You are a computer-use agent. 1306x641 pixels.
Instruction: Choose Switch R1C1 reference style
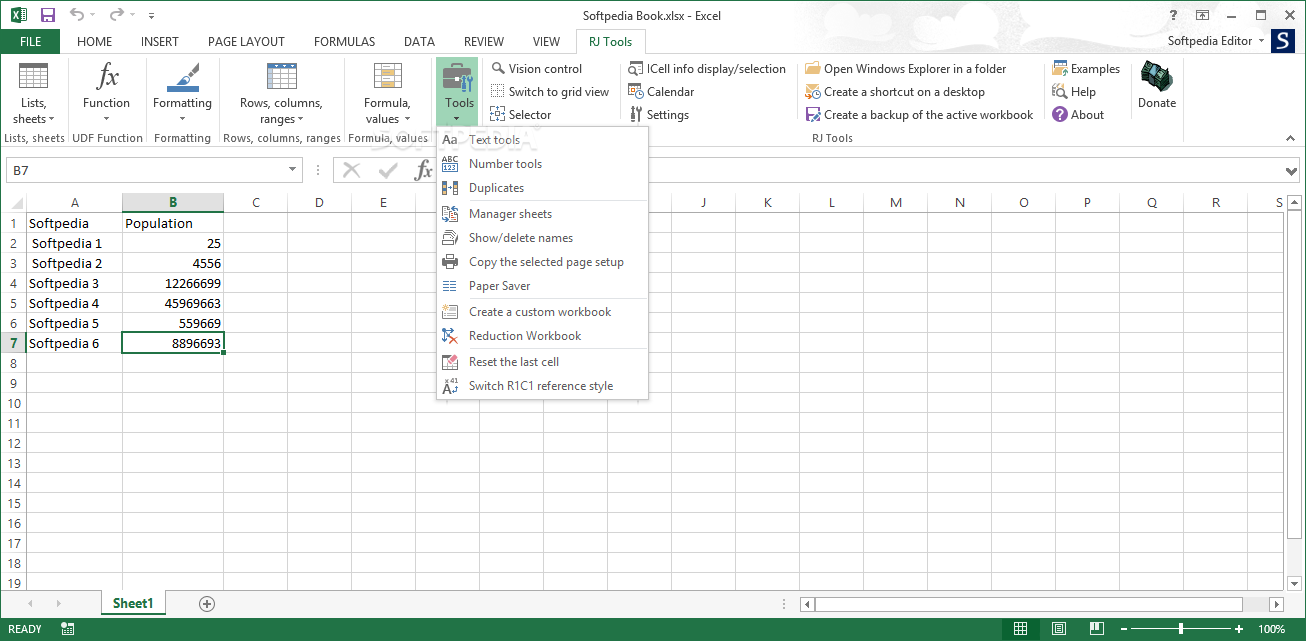pyautogui.click(x=542, y=386)
